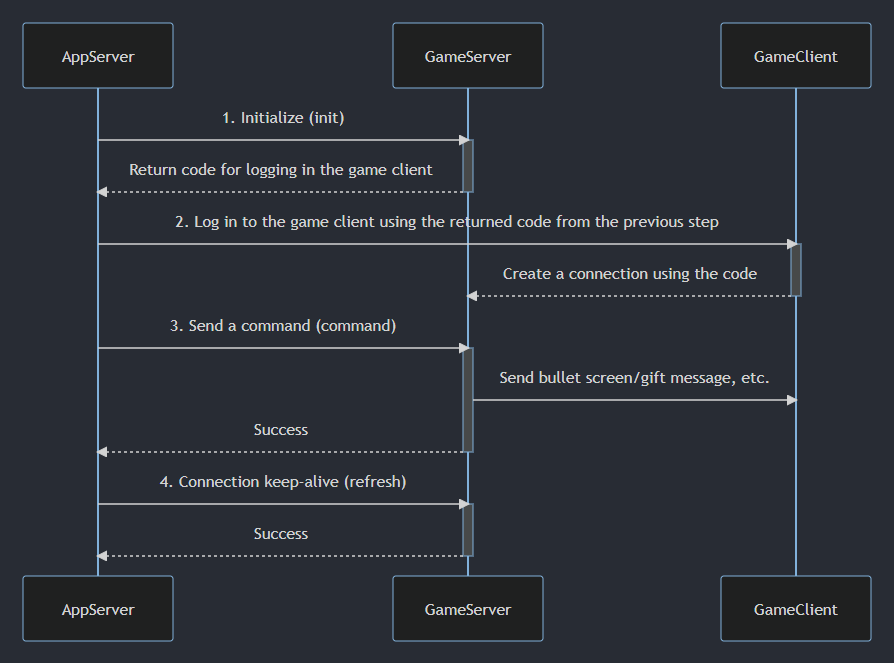Select the bottom GameClient participant box

[796, 608]
